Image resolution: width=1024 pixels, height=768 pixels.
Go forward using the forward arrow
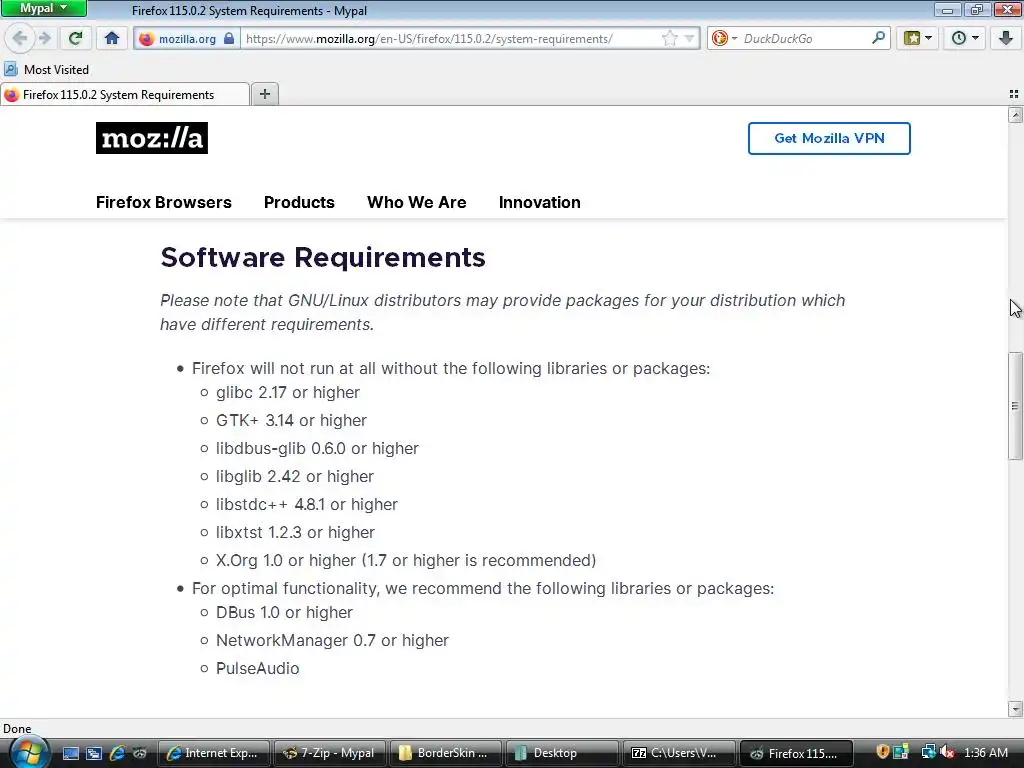44,39
